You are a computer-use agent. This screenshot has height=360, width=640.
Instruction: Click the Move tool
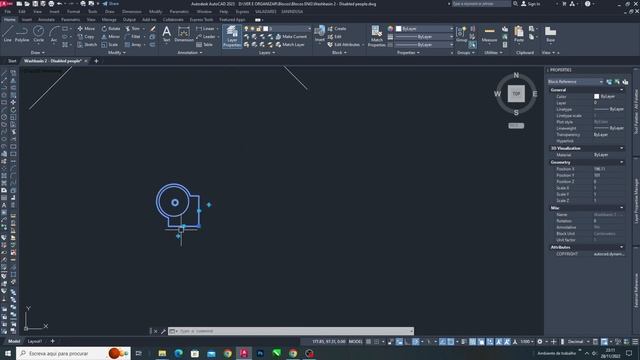86,29
